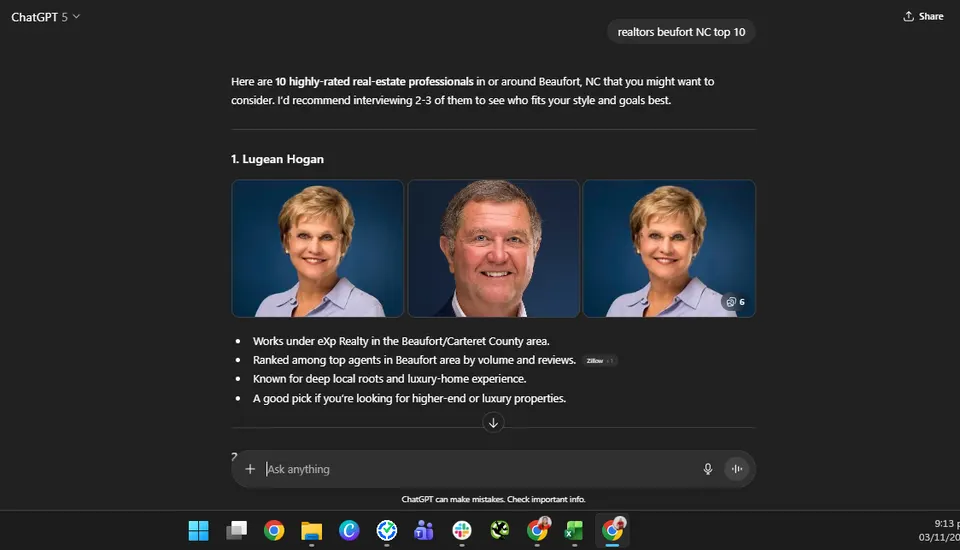The height and width of the screenshot is (550, 960).
Task: Open Task View in the taskbar
Action: [236, 530]
